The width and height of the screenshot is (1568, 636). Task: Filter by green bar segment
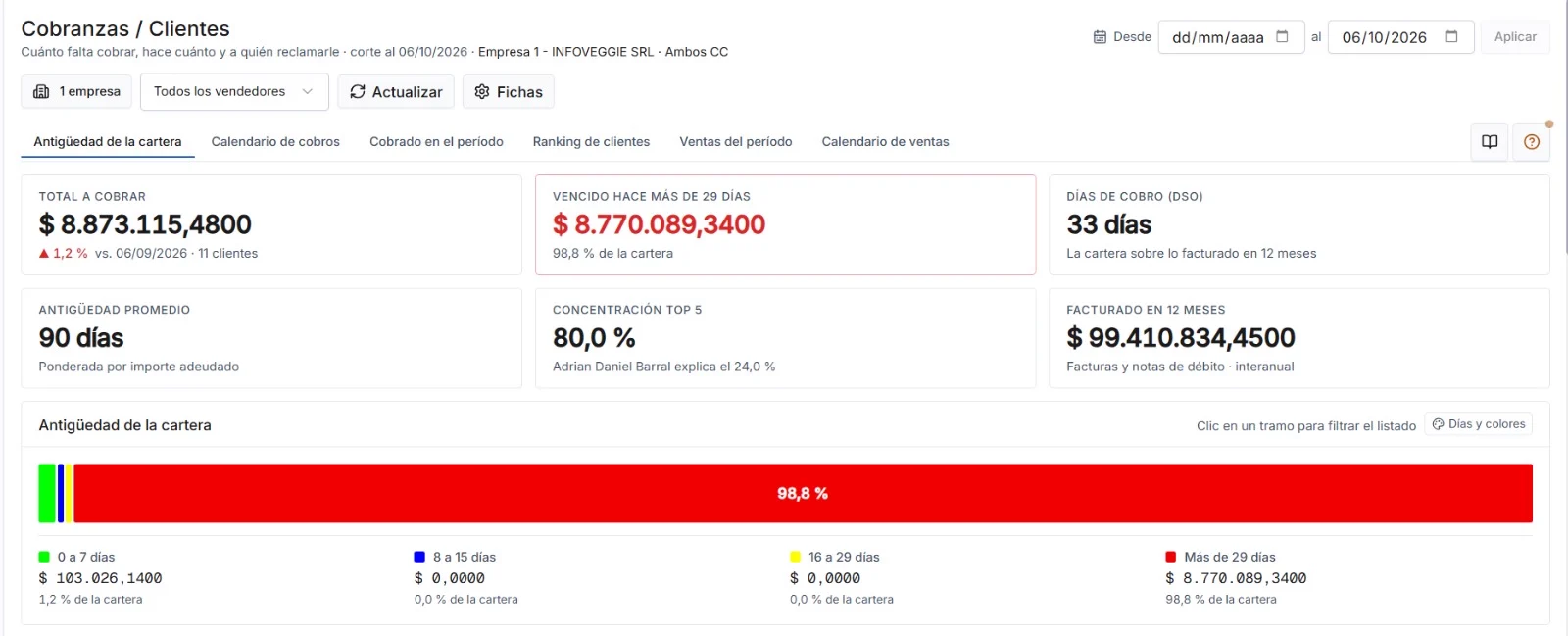click(x=47, y=493)
